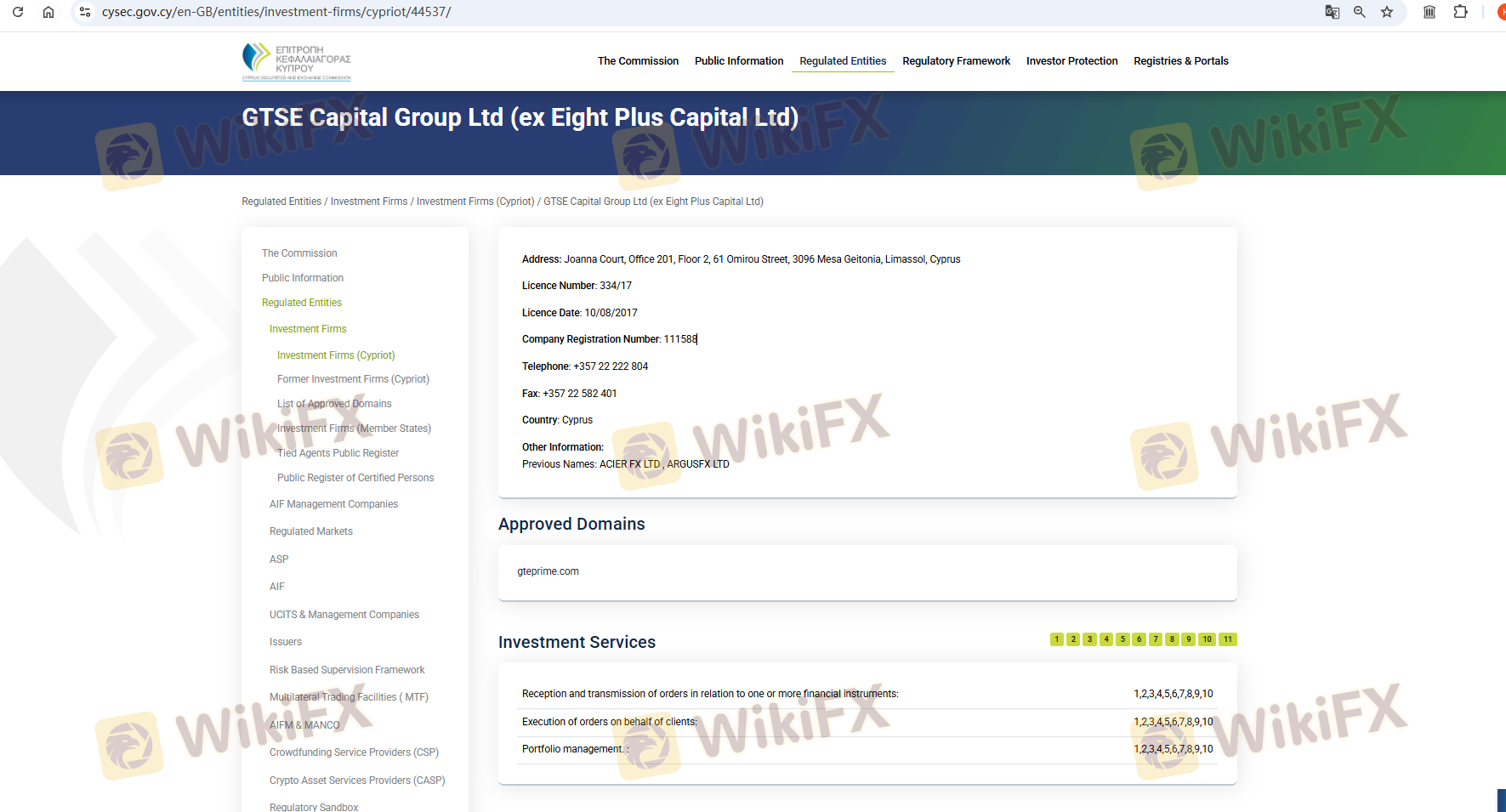Open Regulatory Framework top menu
1506x812 pixels.
[x=957, y=61]
